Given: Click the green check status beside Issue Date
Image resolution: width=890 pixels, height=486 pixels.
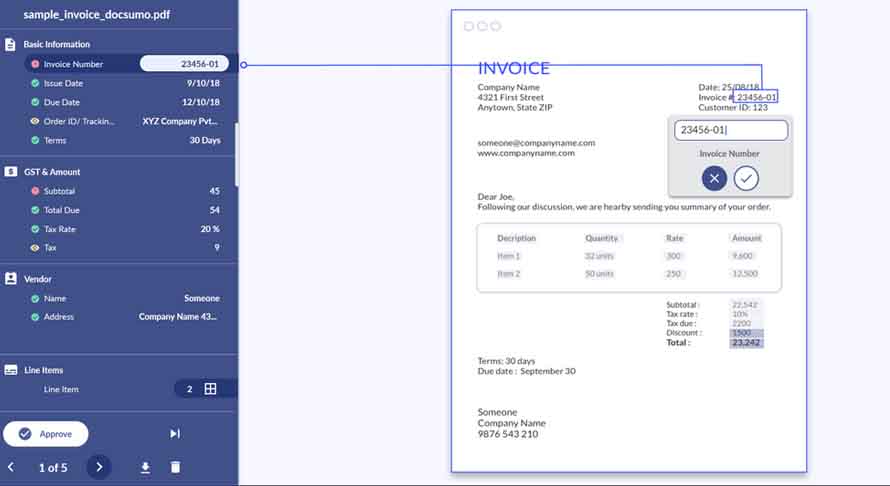Looking at the screenshot, I should click(35, 83).
